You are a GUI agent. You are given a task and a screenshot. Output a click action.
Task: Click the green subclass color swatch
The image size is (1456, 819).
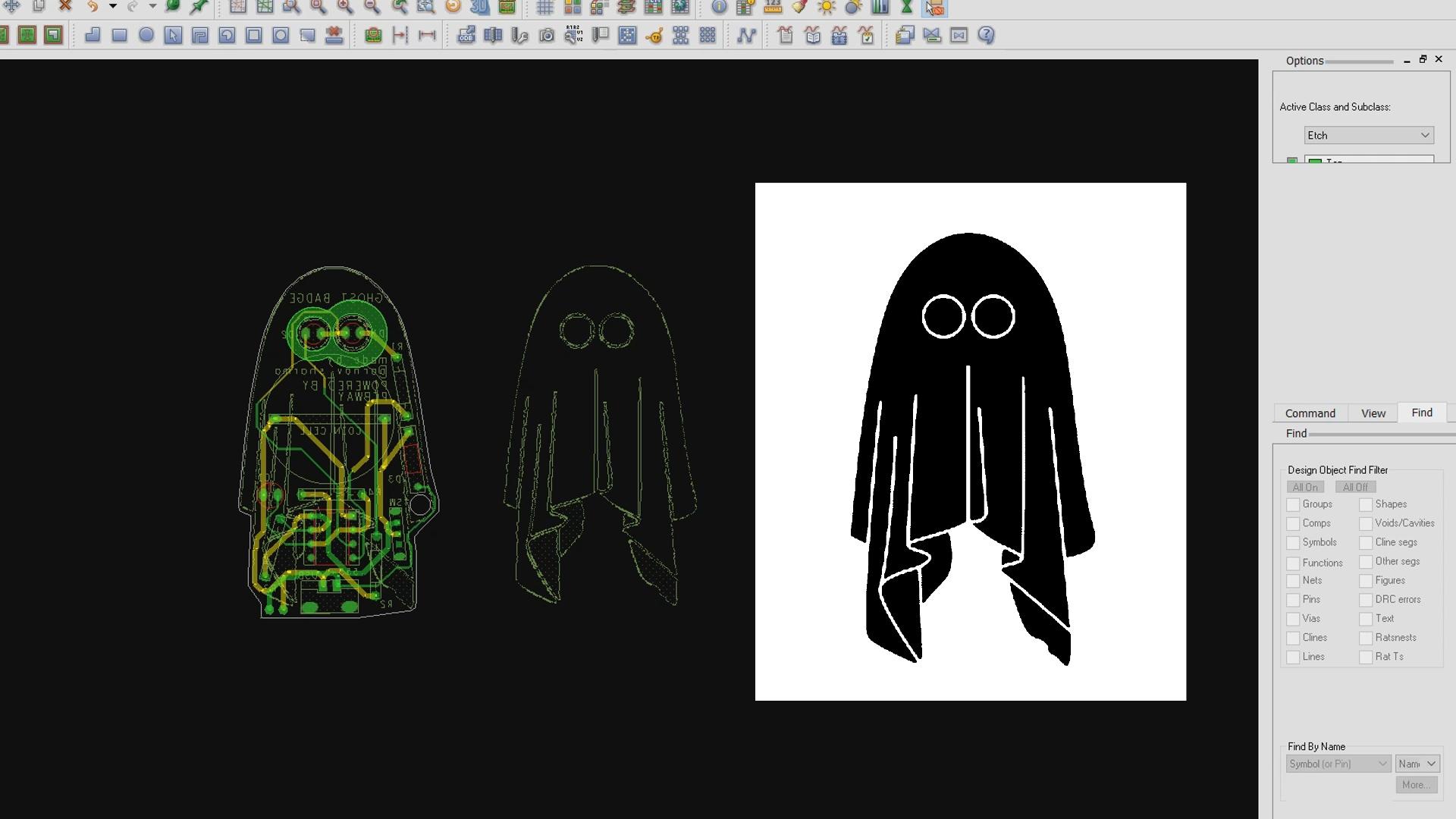(x=1292, y=161)
